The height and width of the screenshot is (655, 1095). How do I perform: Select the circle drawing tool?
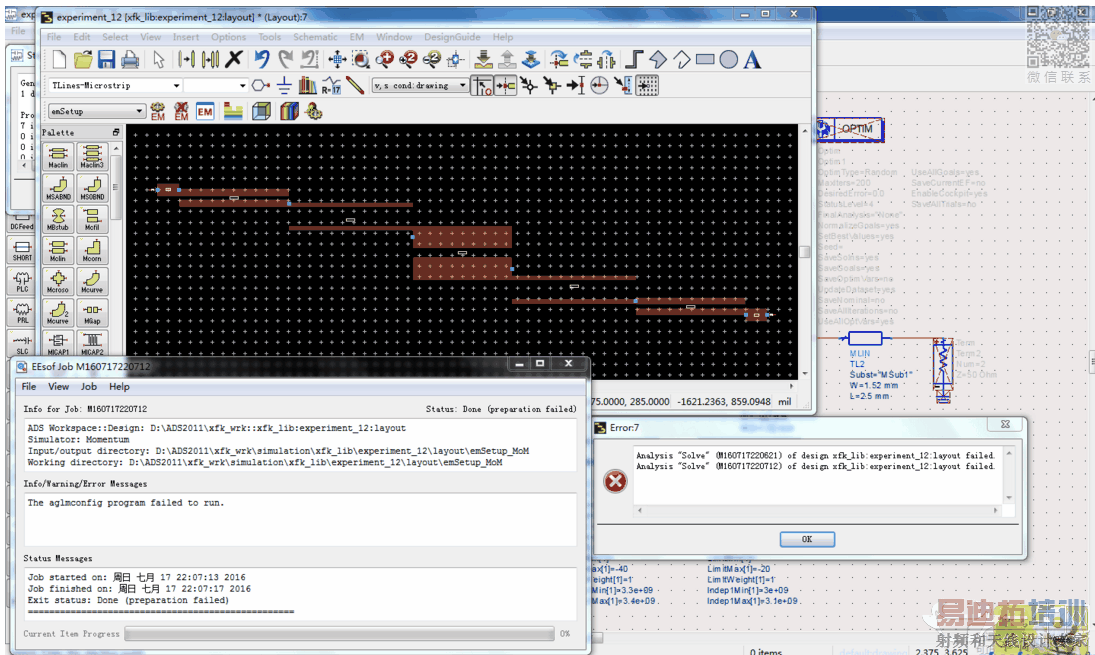click(728, 60)
